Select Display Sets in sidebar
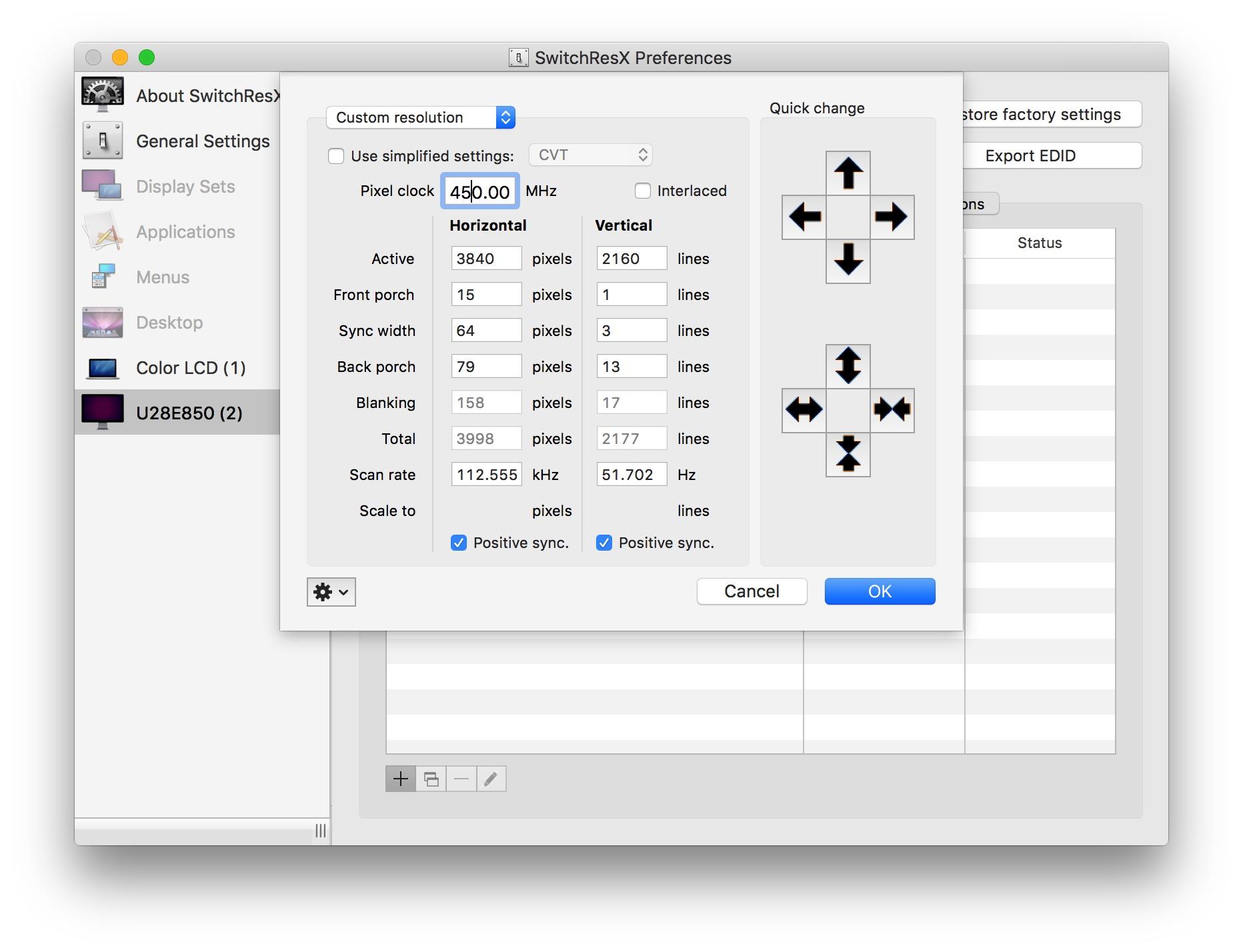The height and width of the screenshot is (952, 1243). [x=177, y=187]
